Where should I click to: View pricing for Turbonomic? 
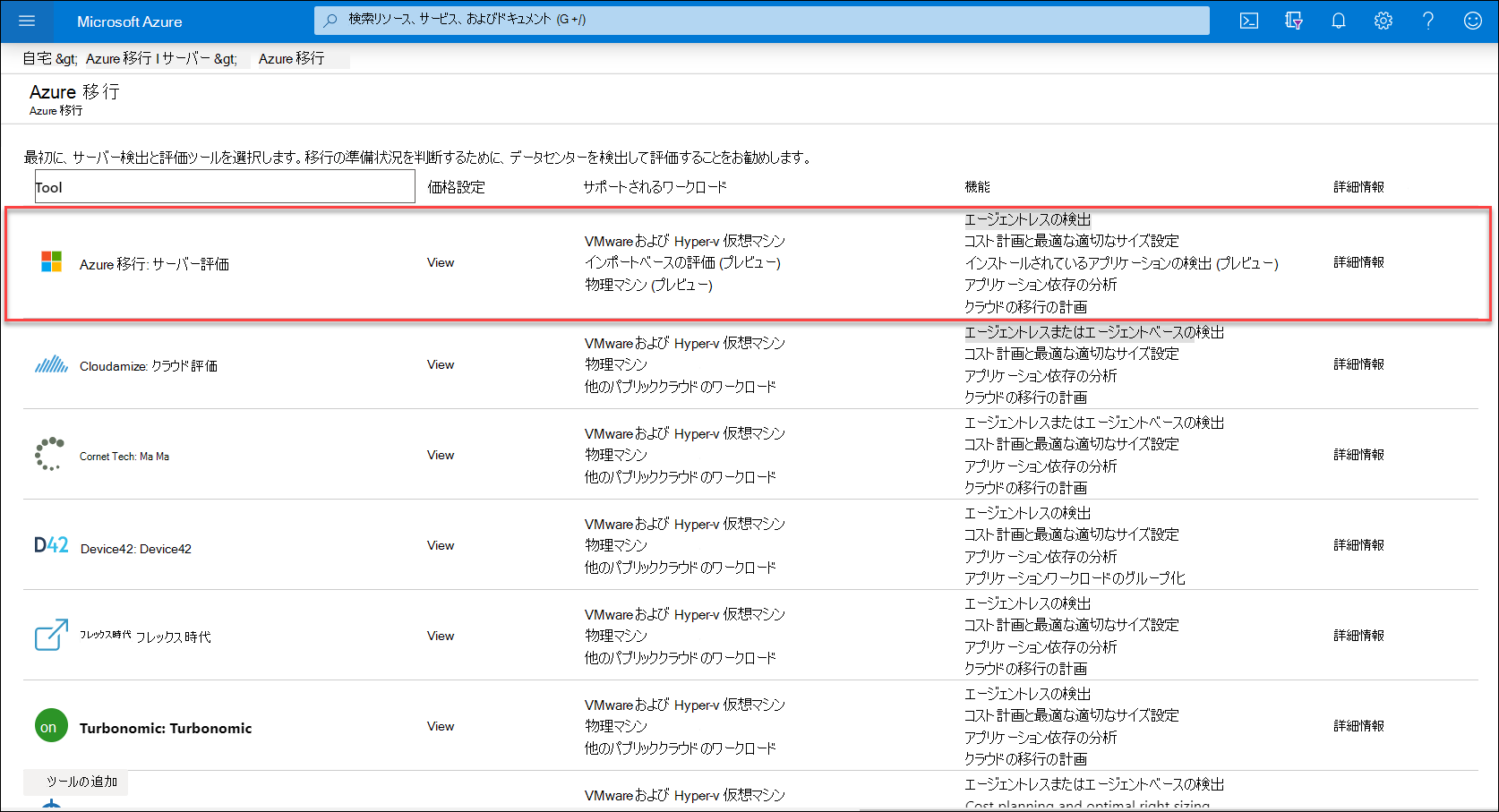pyautogui.click(x=441, y=726)
